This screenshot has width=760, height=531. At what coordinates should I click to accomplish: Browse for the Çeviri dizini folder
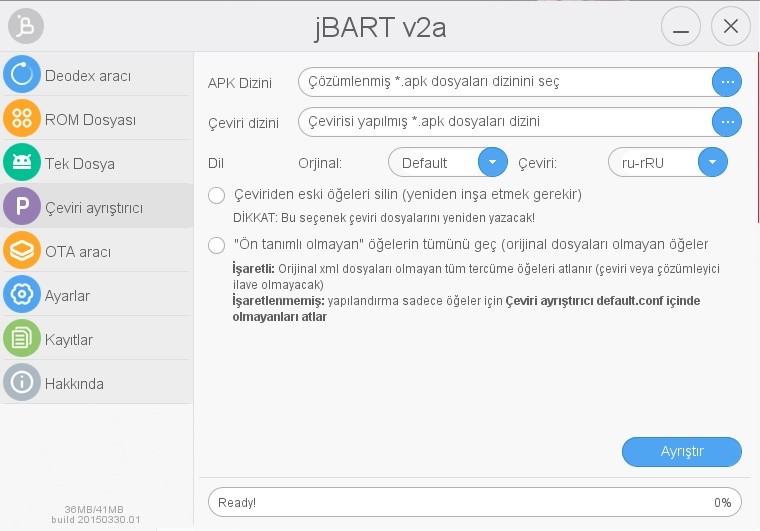tap(727, 122)
